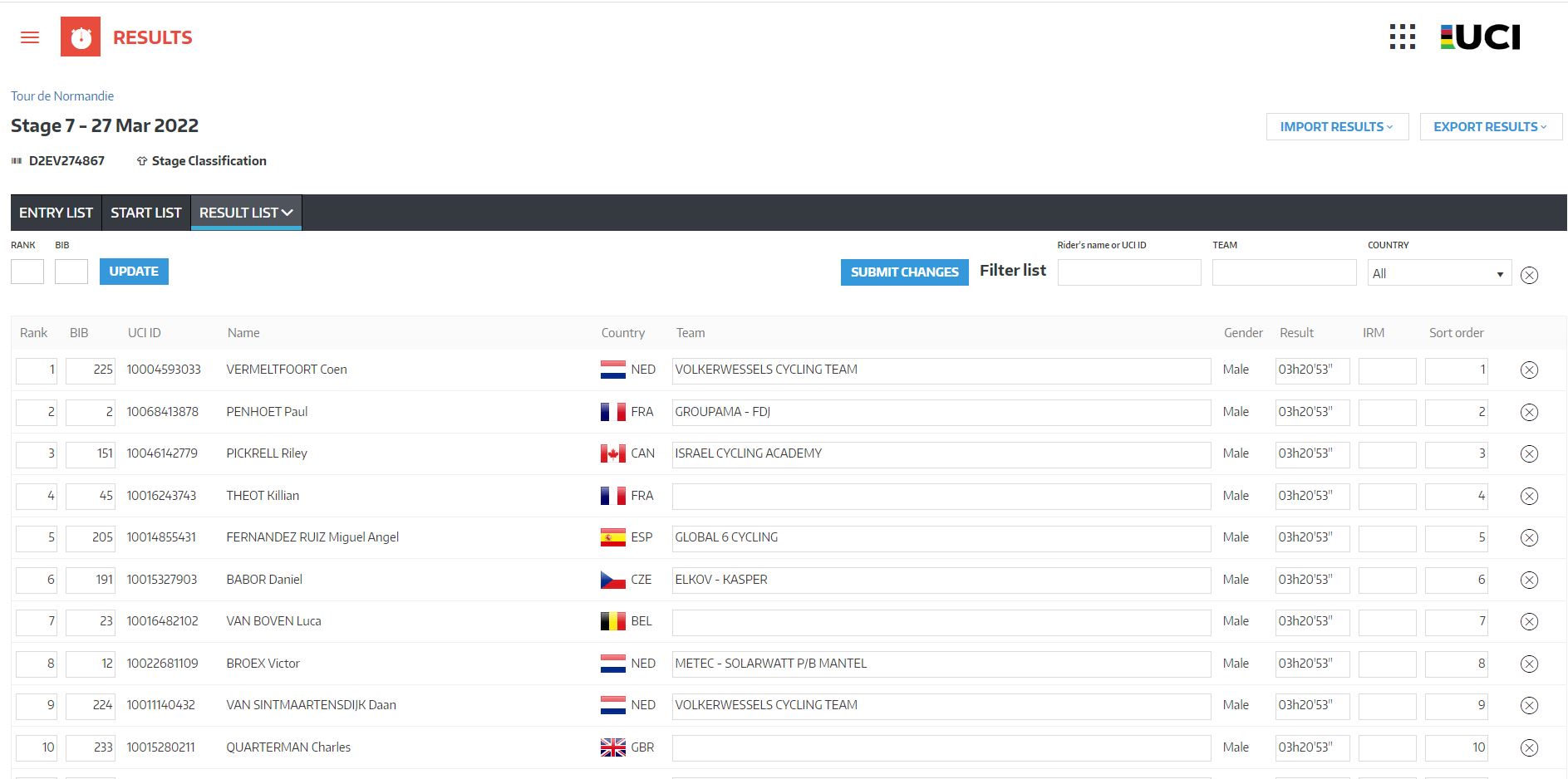The image size is (1568, 779).
Task: Click the Canada flag for PICKRELL Riley
Action: (613, 454)
